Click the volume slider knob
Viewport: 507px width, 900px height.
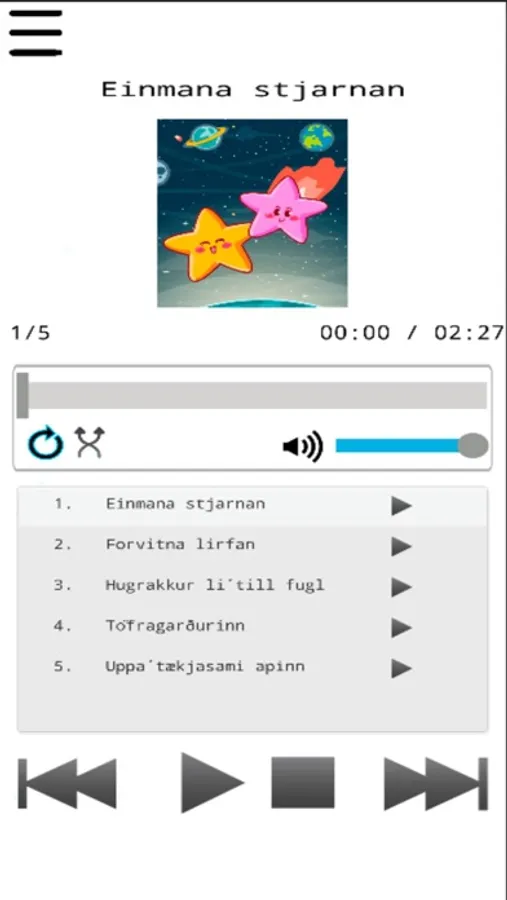tap(473, 446)
